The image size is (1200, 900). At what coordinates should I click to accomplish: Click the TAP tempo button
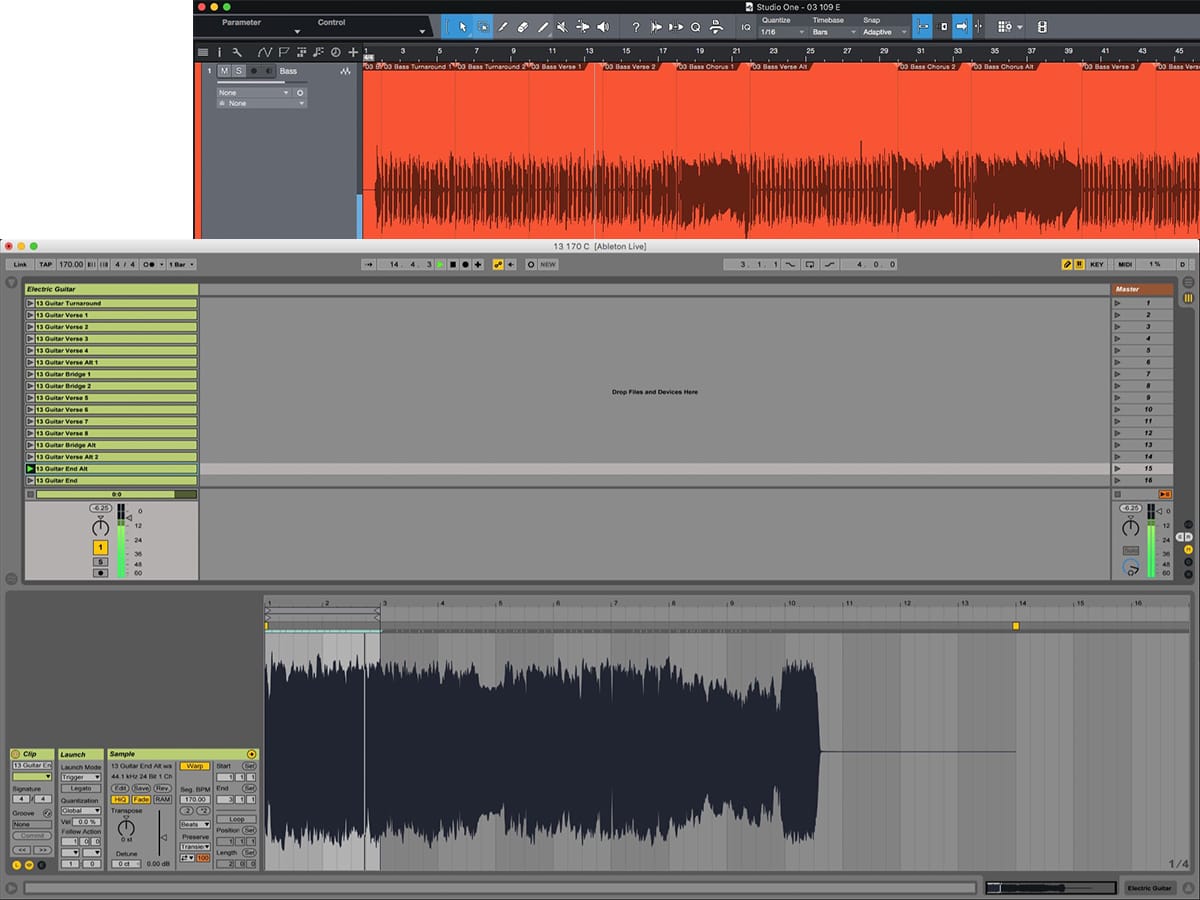[x=46, y=265]
